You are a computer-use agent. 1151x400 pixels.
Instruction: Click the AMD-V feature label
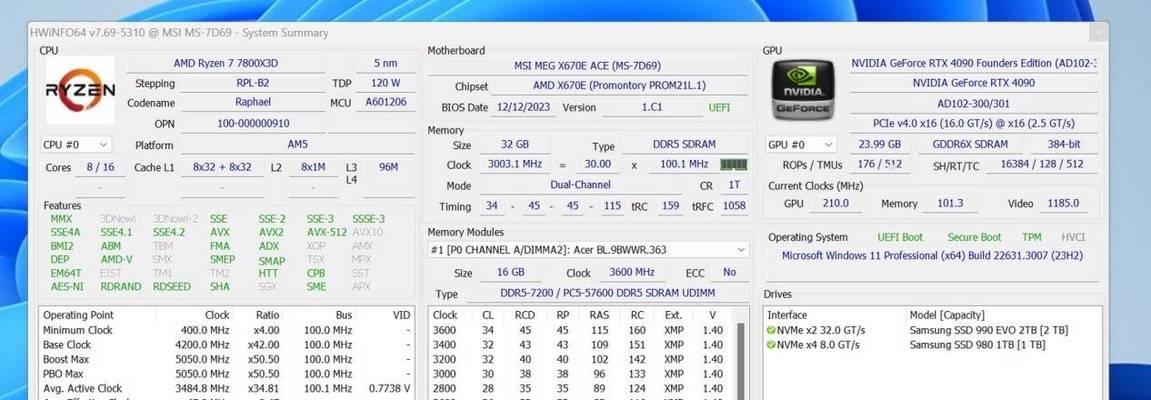pyautogui.click(x=117, y=259)
